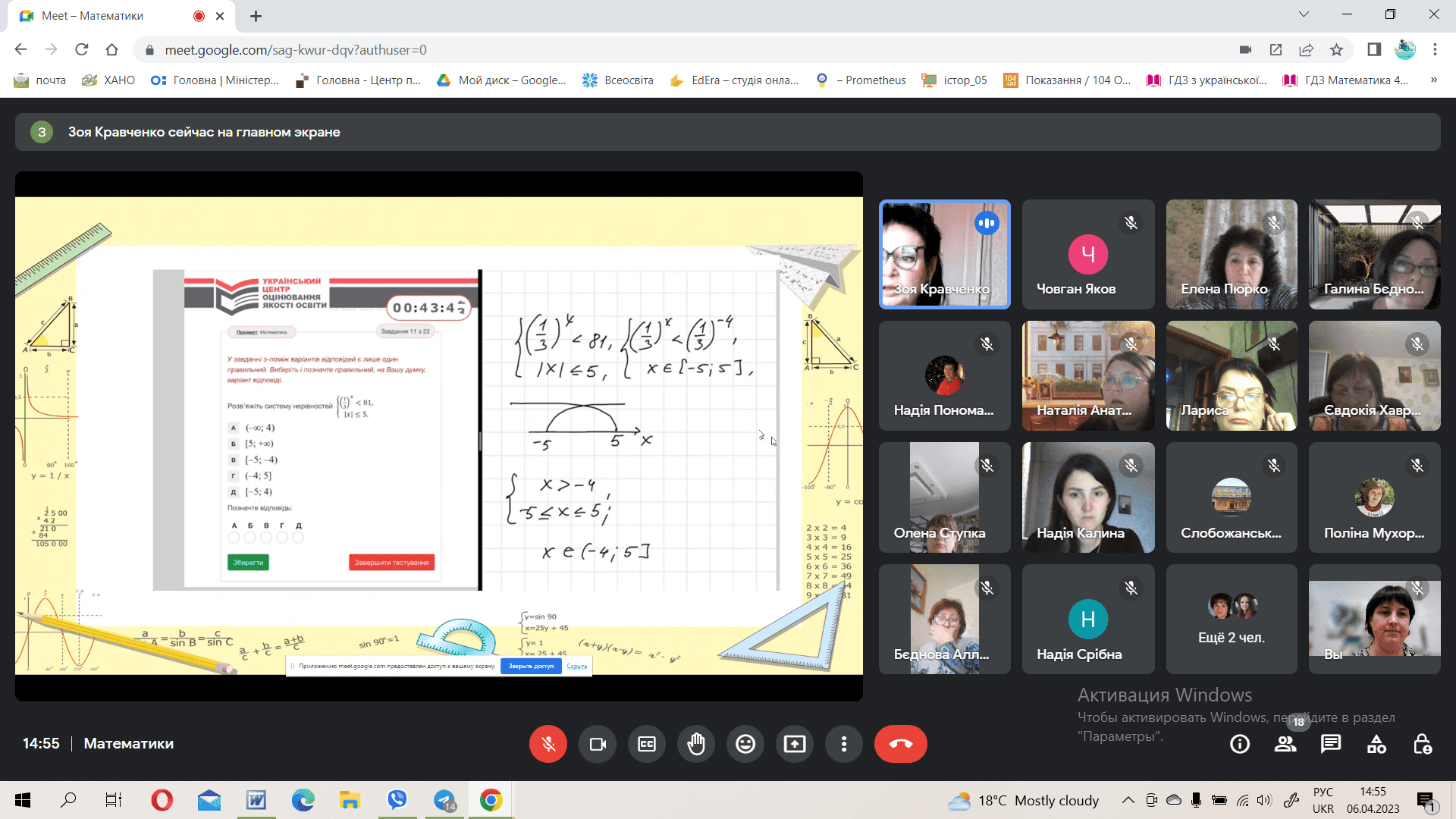This screenshot has height=819, width=1456.
Task: Open 'Всеосвіта' bookmark
Action: point(618,80)
